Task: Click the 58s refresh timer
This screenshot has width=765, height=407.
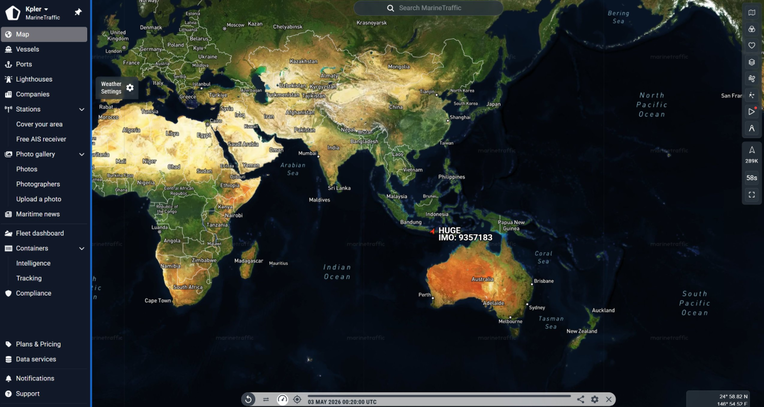Action: [751, 178]
